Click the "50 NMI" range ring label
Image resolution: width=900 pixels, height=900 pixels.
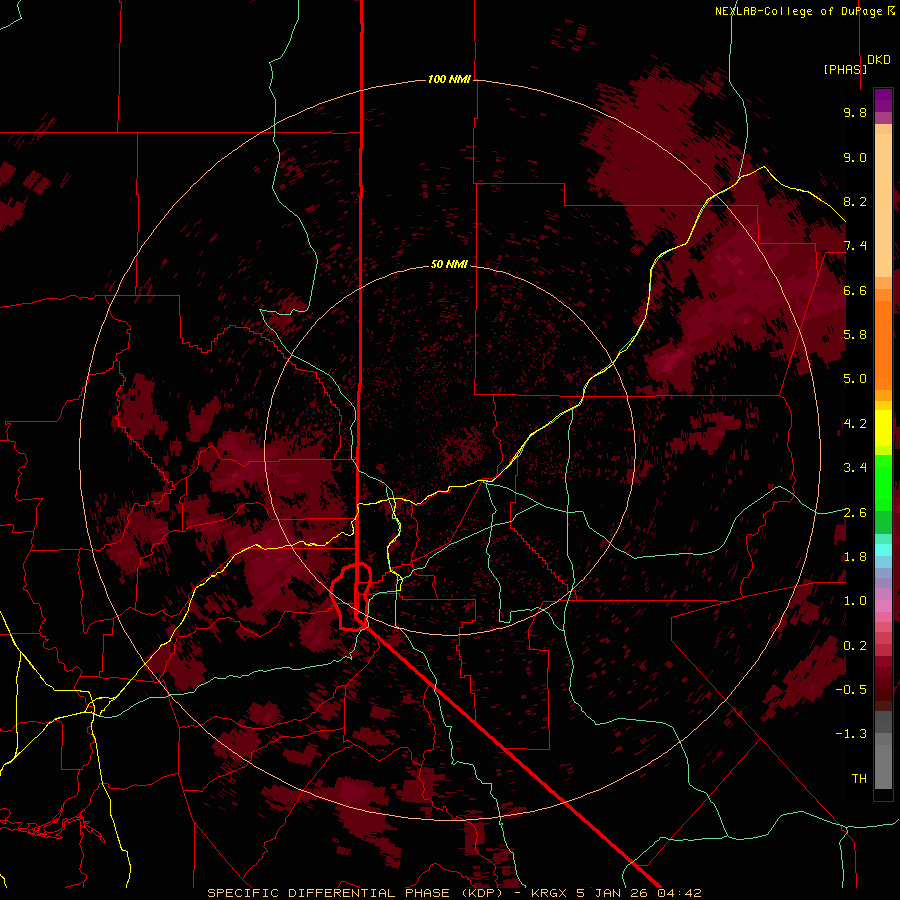(449, 264)
